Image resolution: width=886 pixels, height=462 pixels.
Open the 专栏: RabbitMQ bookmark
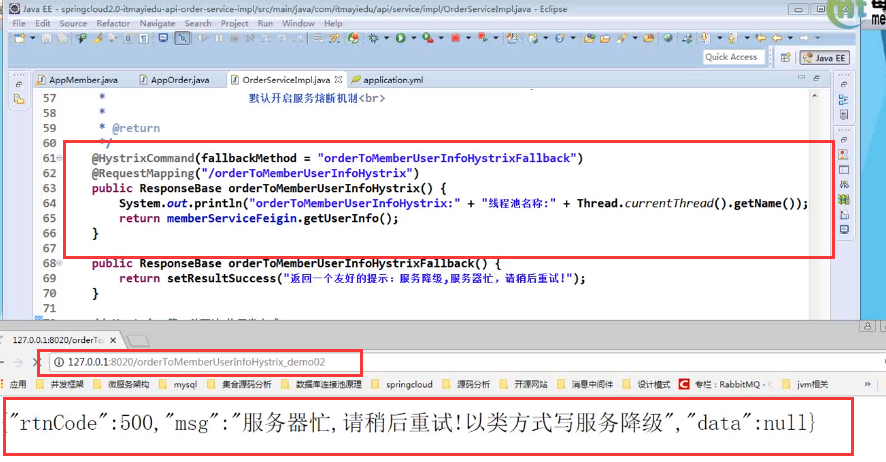pos(724,384)
